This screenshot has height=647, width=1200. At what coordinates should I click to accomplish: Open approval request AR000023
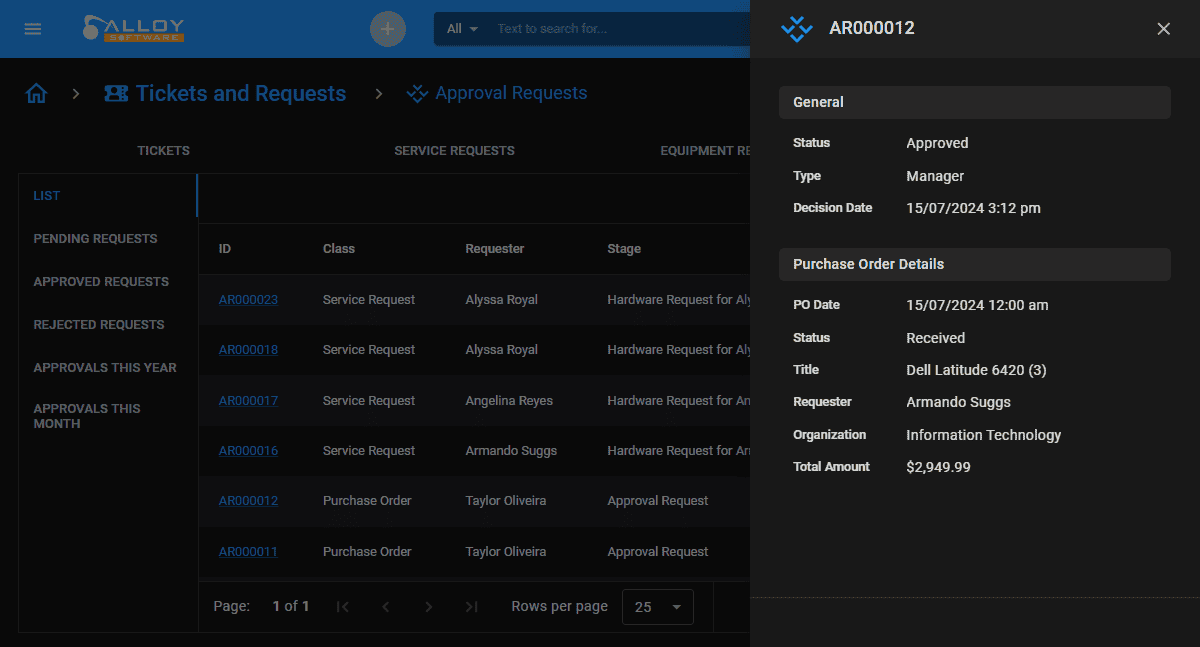(x=248, y=299)
